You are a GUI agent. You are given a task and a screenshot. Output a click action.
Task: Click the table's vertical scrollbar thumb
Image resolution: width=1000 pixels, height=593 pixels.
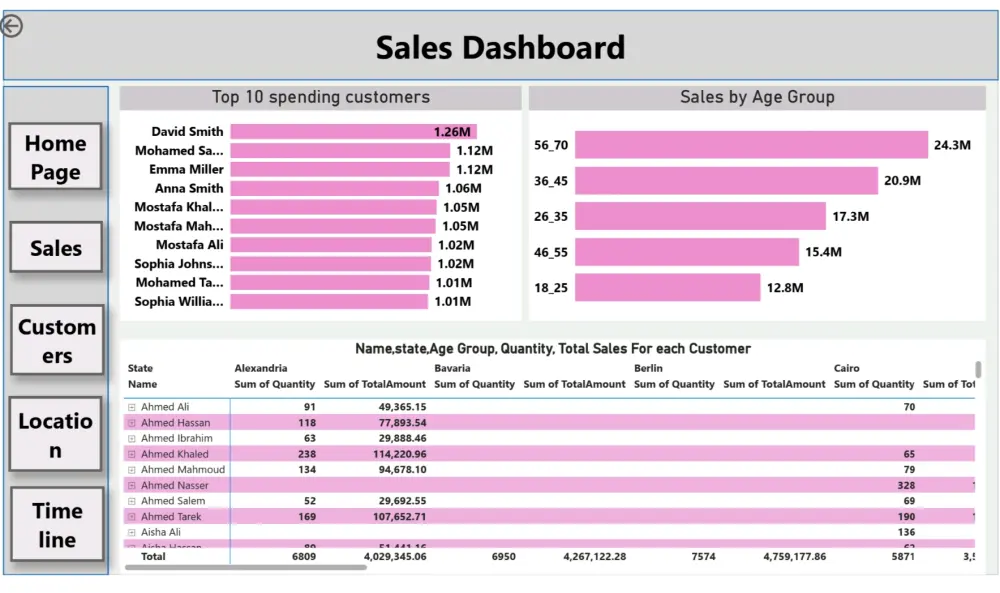coord(978,370)
